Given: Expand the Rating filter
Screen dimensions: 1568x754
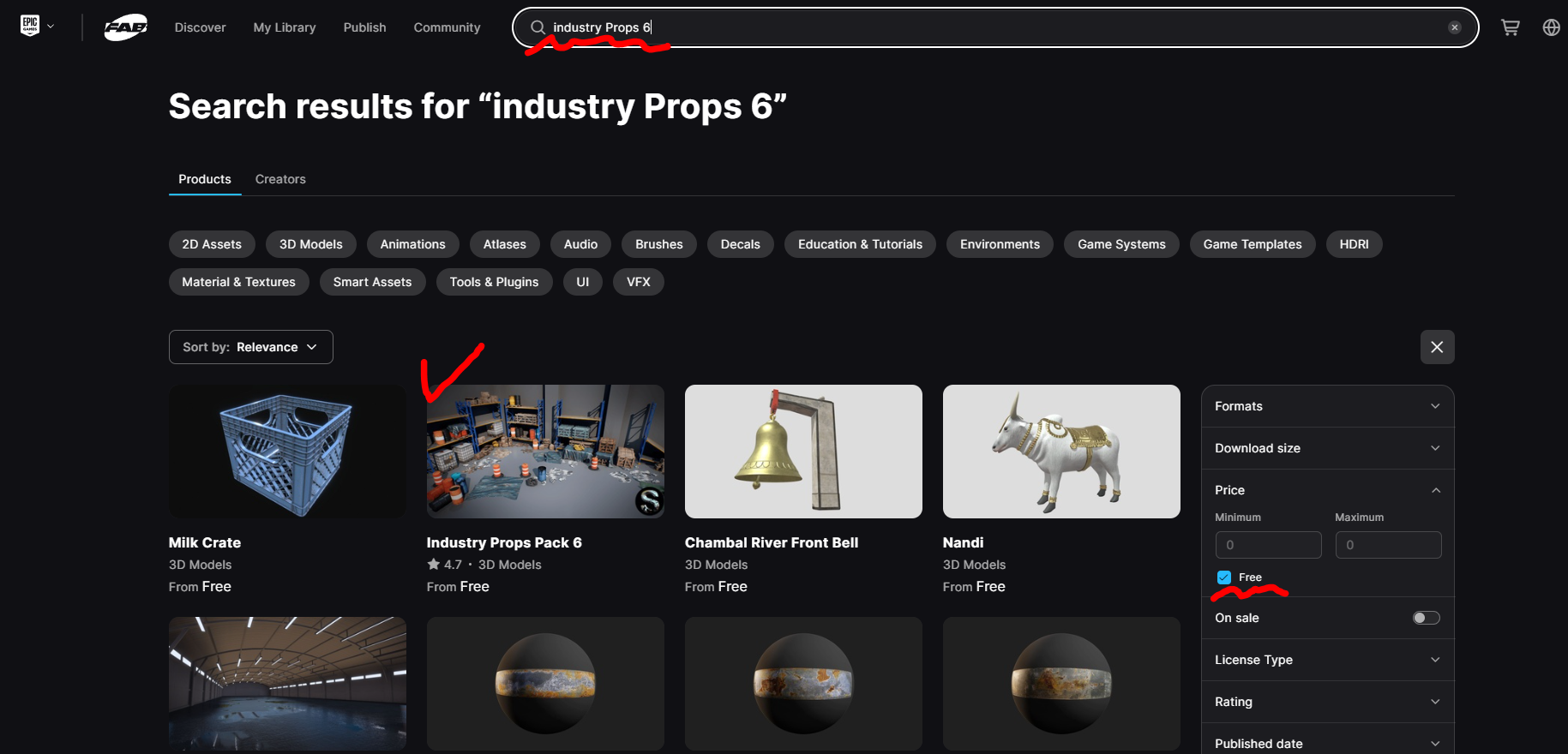Looking at the screenshot, I should pos(1328,702).
